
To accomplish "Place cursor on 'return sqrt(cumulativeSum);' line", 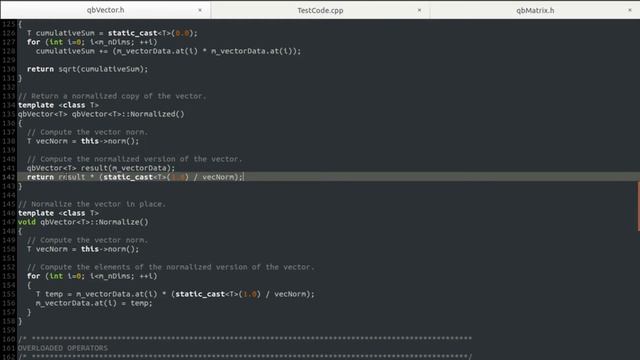I will click(x=87, y=69).
